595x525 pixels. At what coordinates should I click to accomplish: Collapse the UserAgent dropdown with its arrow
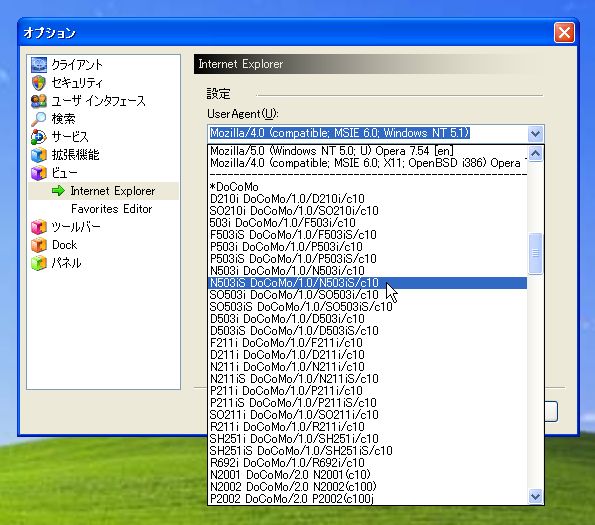[535, 134]
